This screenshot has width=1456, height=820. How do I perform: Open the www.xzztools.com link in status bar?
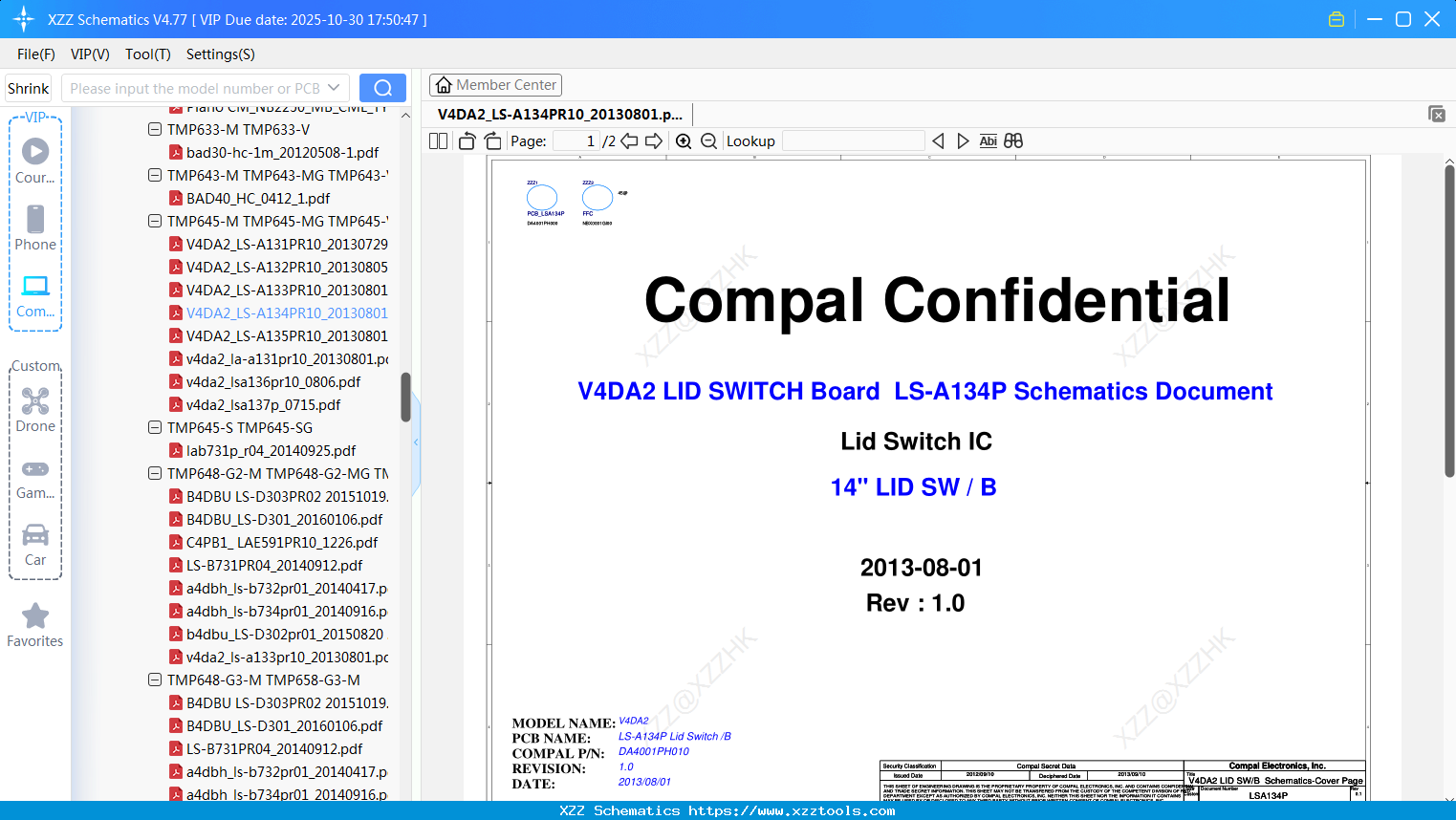792,810
